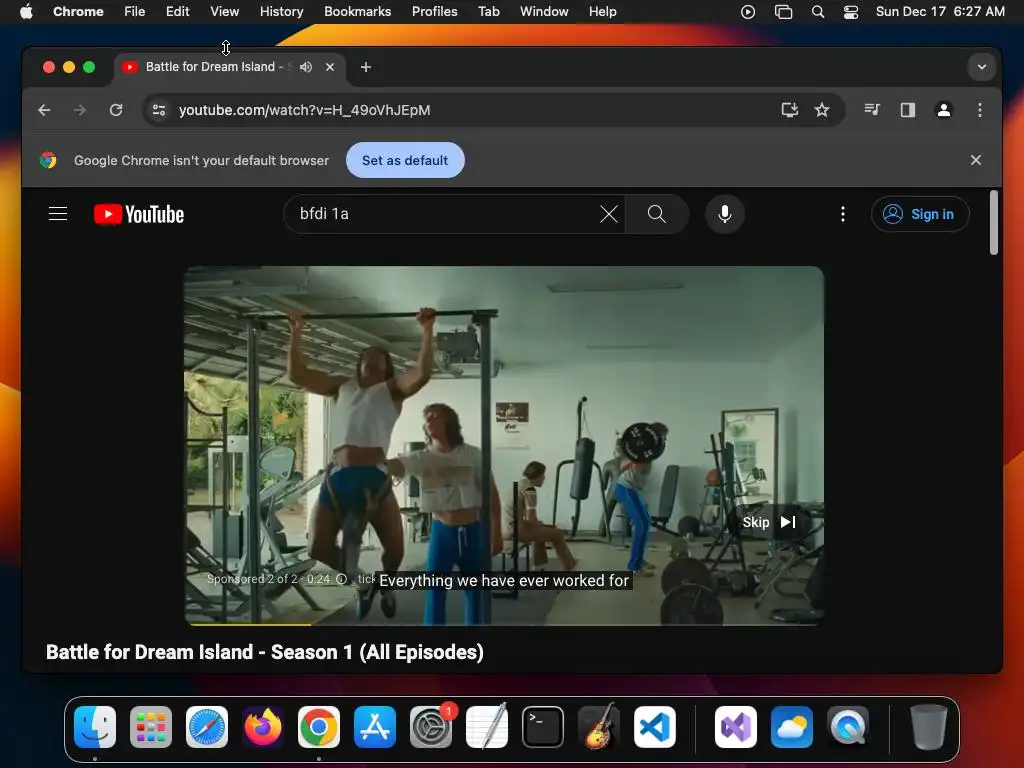Open the Tab menu

tap(488, 11)
